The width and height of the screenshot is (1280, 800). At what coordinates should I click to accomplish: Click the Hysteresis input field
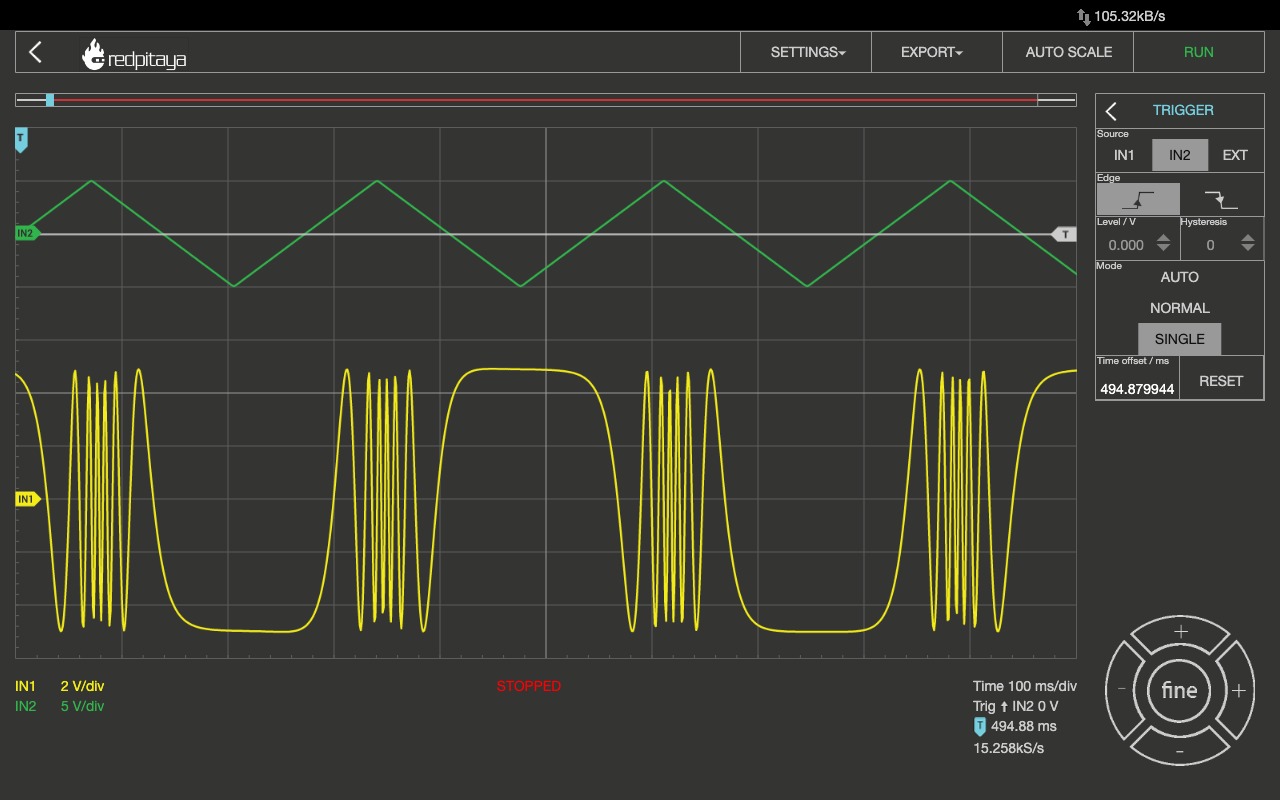pyautogui.click(x=1210, y=245)
